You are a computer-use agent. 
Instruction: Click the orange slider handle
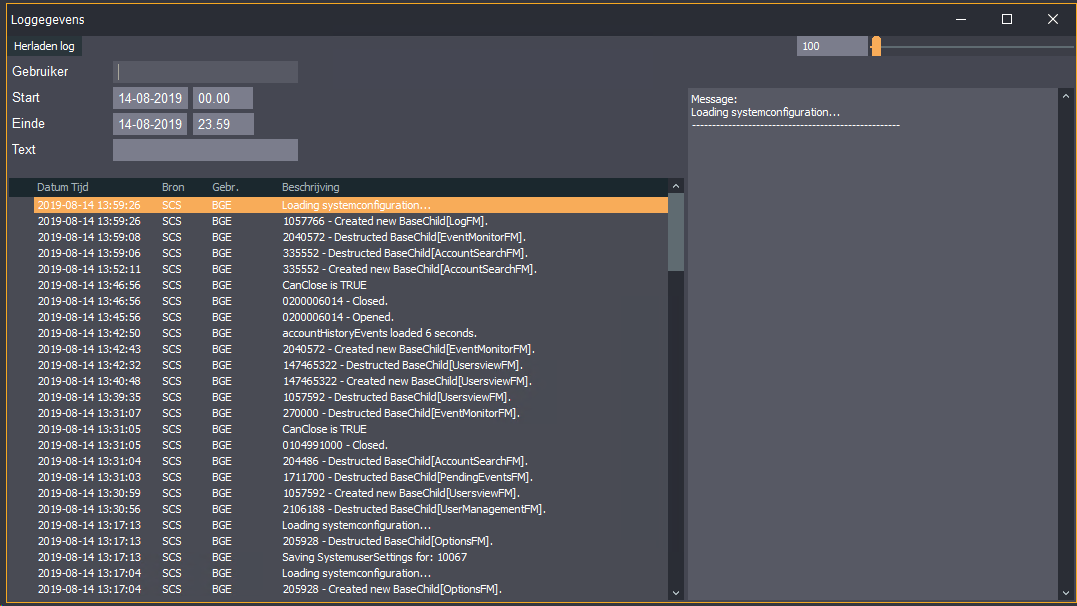876,46
